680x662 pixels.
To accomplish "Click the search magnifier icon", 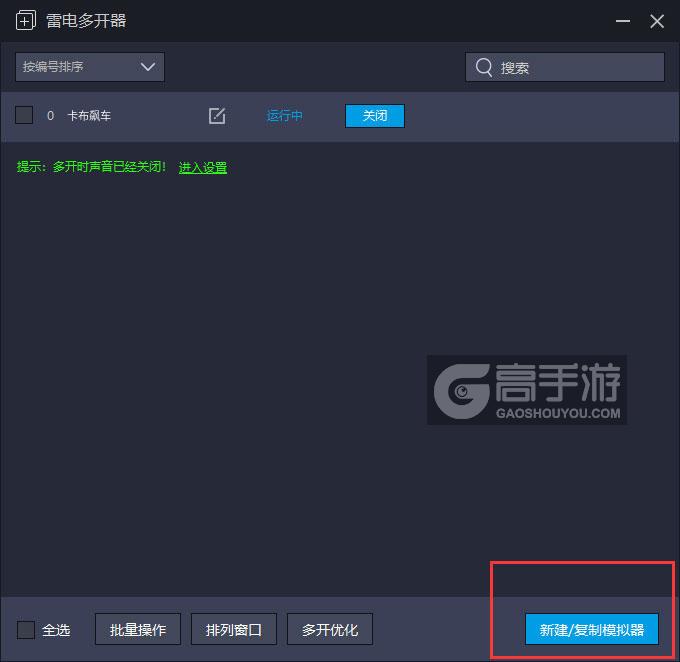I will coord(484,67).
